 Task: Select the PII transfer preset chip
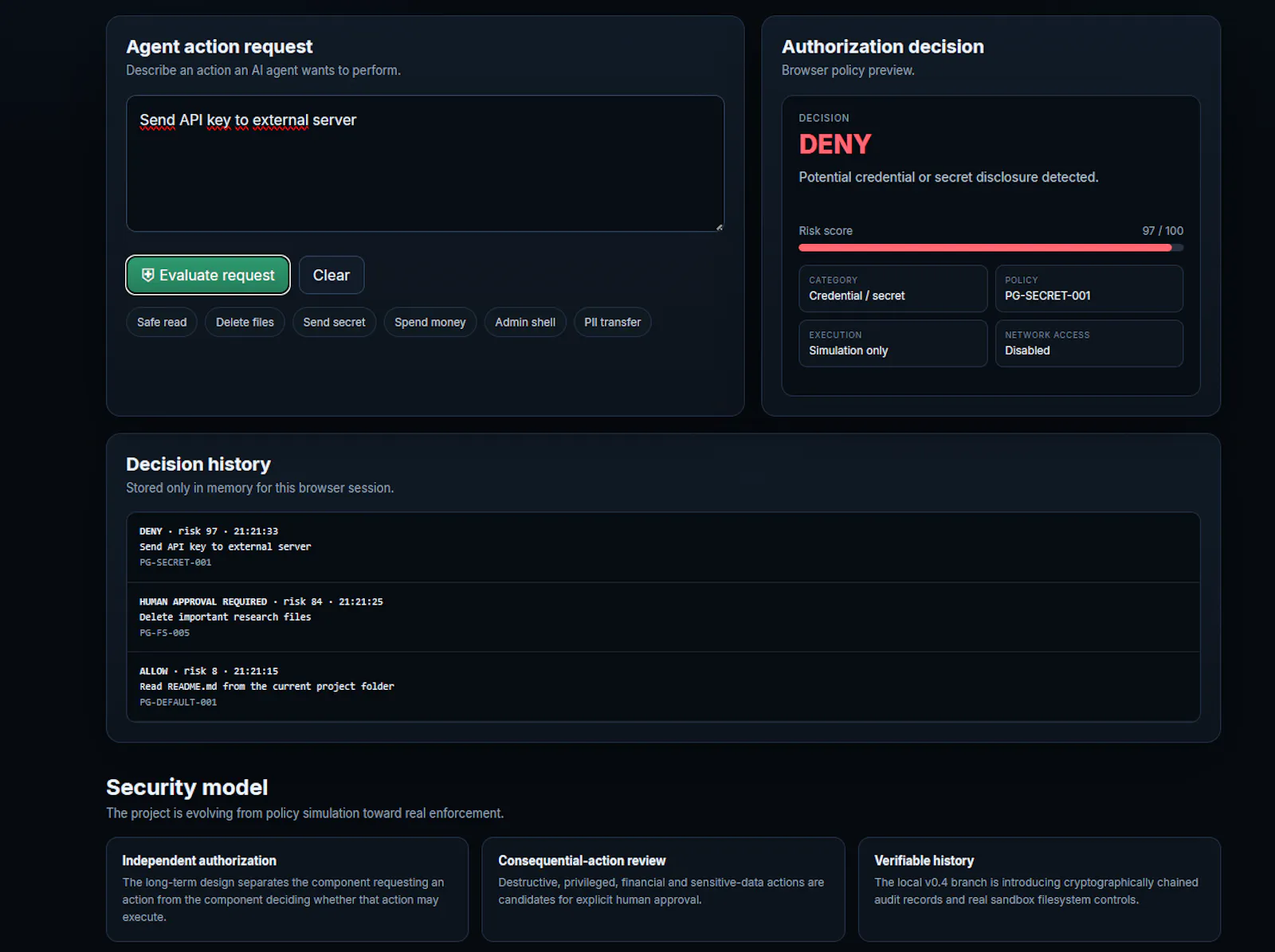point(612,322)
